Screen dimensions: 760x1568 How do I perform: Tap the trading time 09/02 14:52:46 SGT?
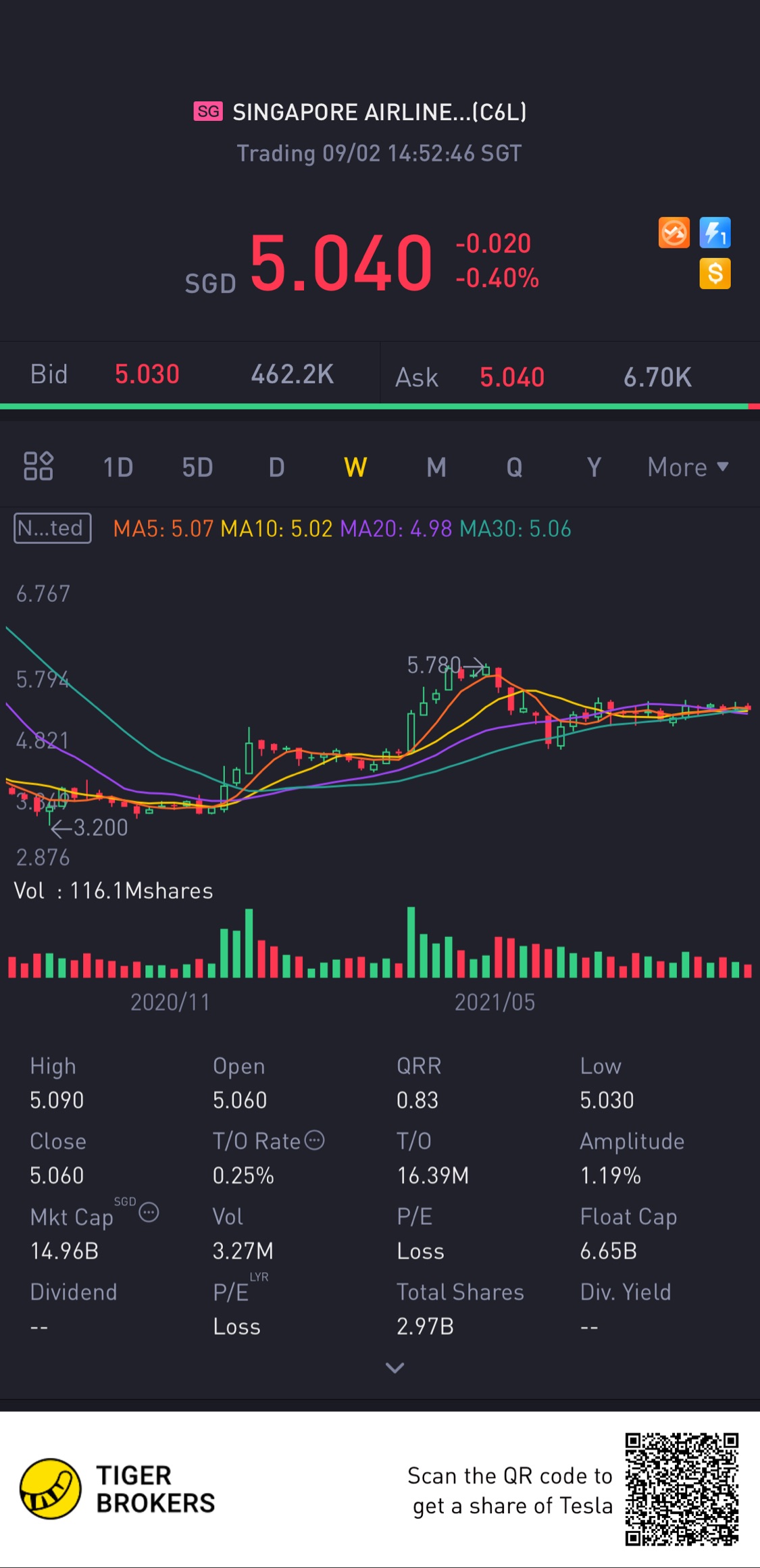(422, 153)
